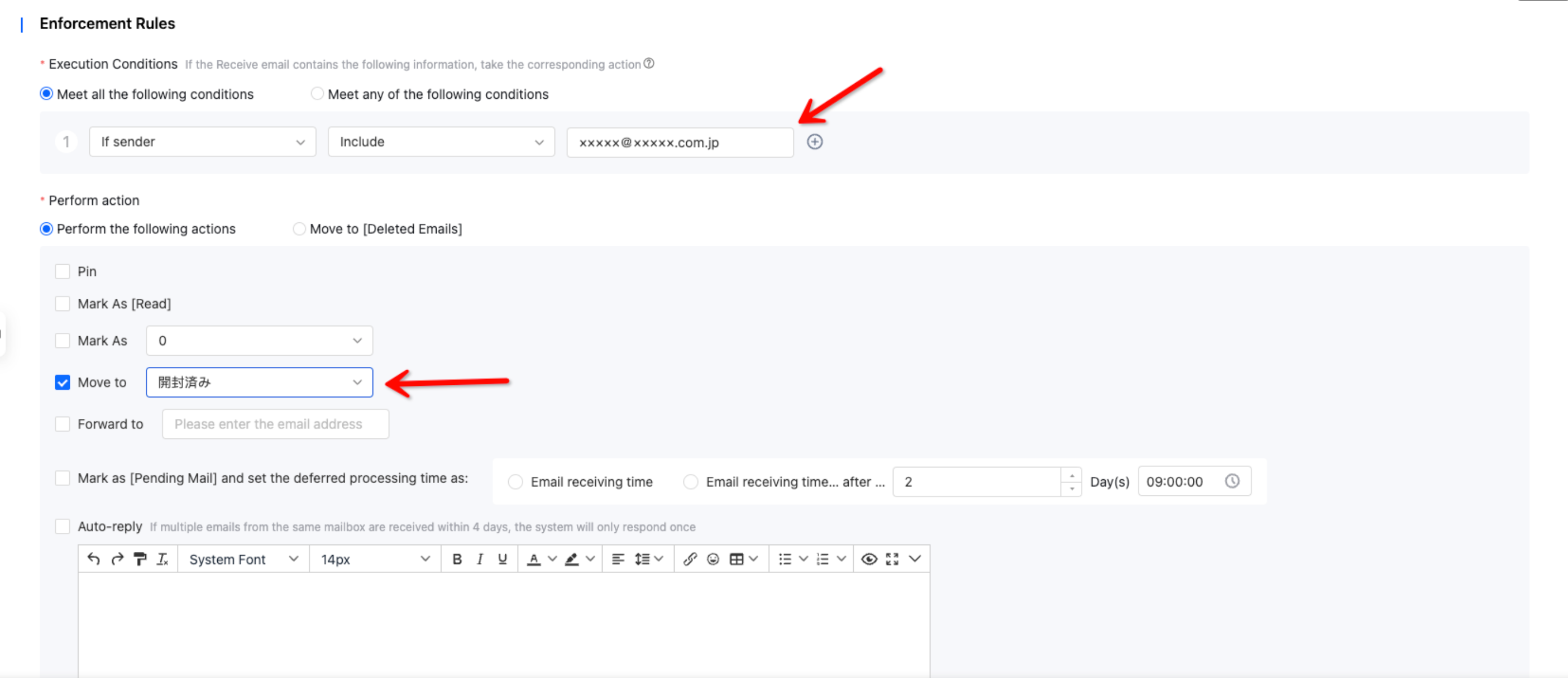This screenshot has height=678, width=1568.
Task: Open the time picker clock icon
Action: click(x=1232, y=481)
